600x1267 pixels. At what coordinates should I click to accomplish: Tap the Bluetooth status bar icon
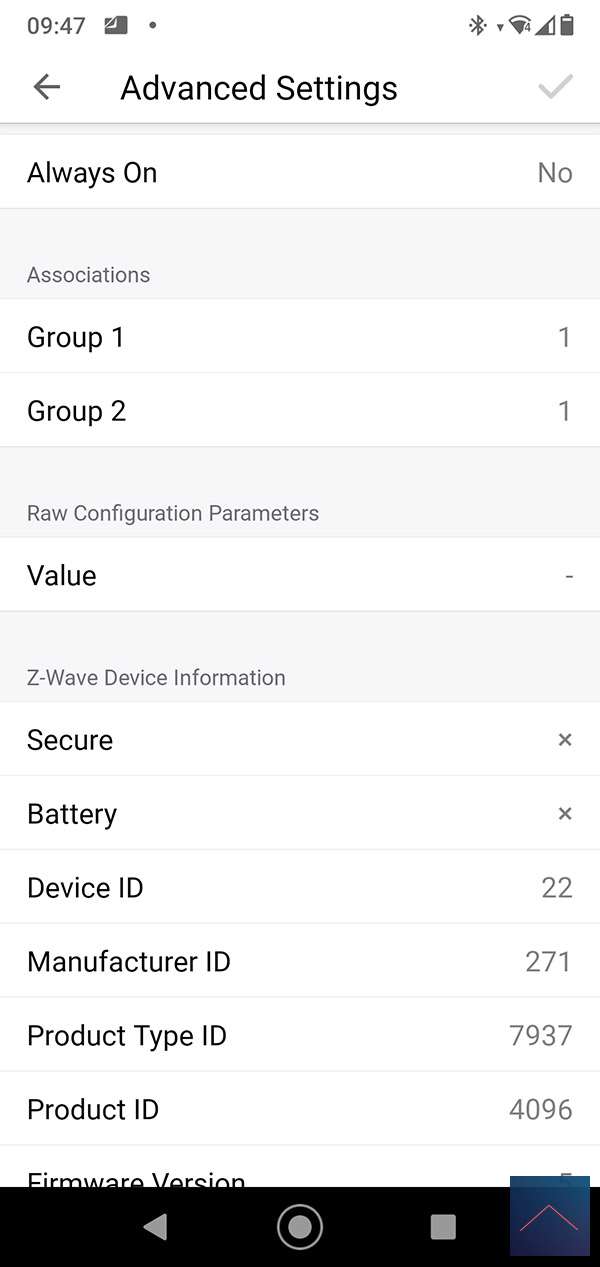coord(477,25)
